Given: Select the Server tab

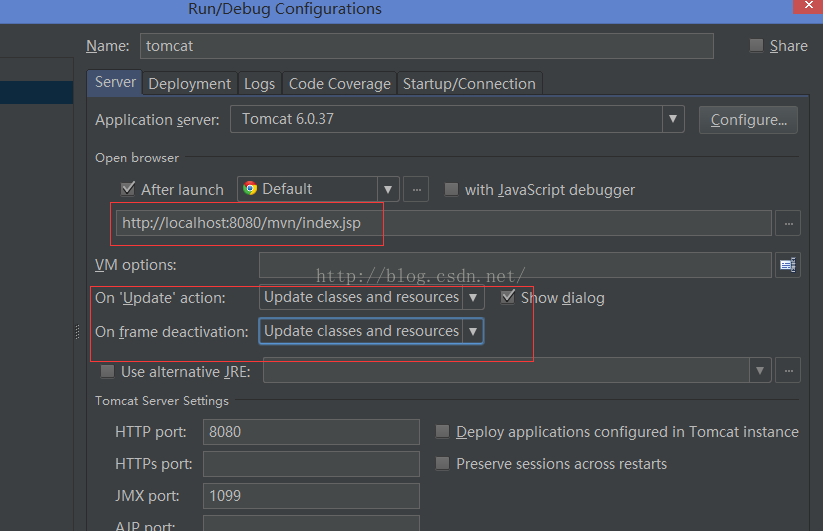Looking at the screenshot, I should [115, 82].
